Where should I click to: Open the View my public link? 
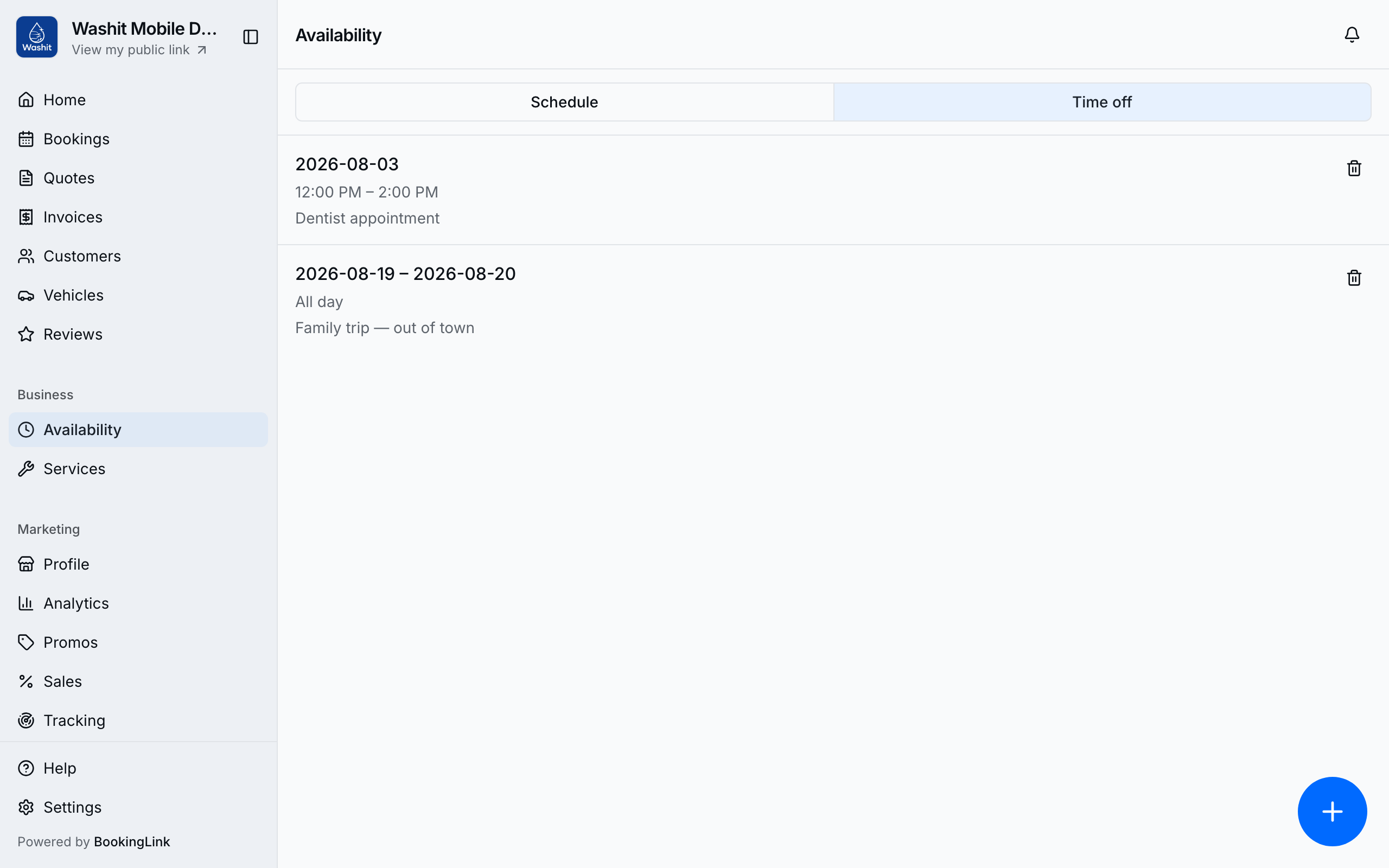click(x=139, y=50)
